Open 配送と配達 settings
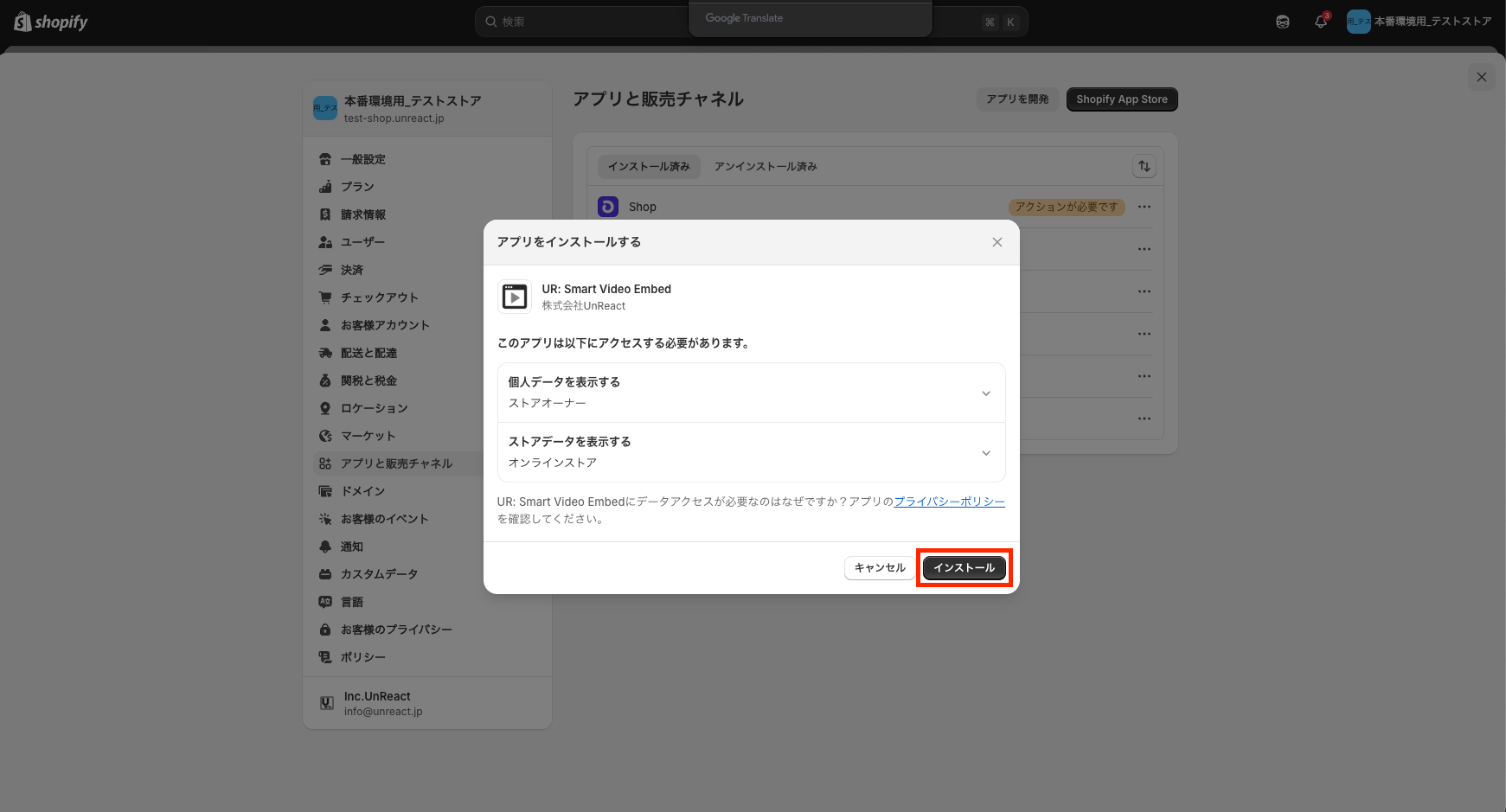This screenshot has height=812, width=1506. (x=427, y=353)
